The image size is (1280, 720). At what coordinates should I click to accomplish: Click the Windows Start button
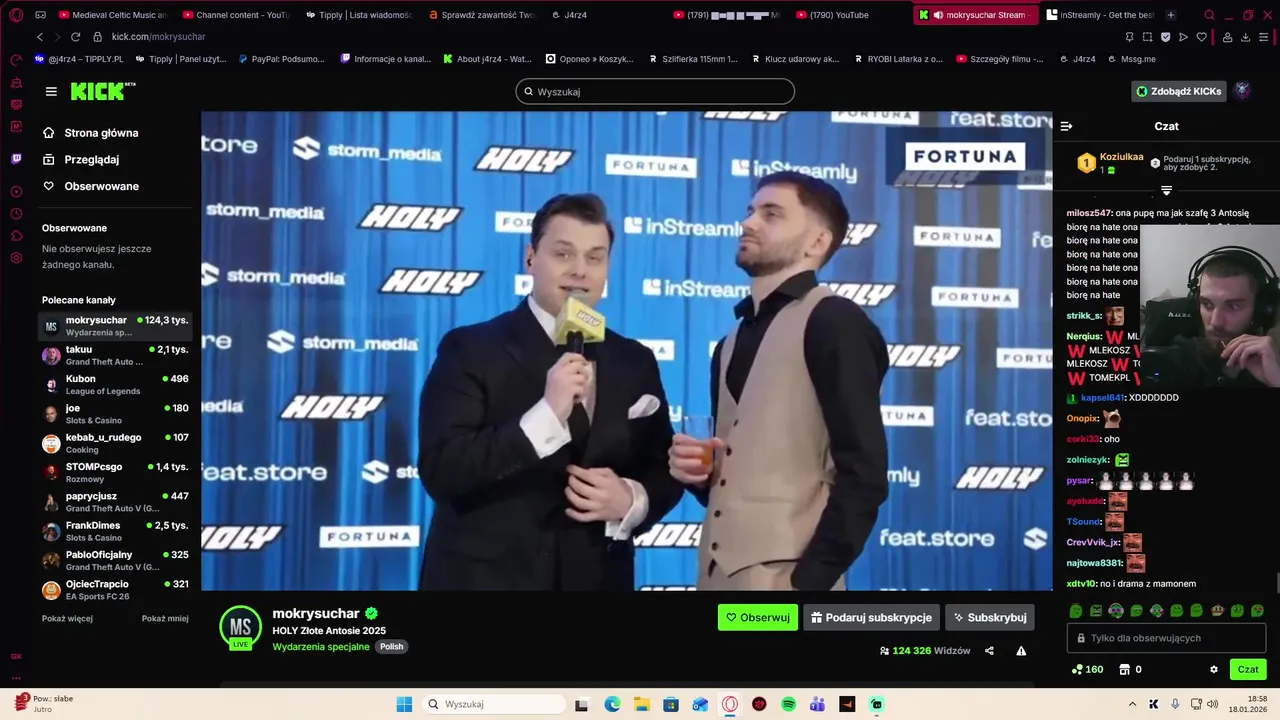point(404,704)
